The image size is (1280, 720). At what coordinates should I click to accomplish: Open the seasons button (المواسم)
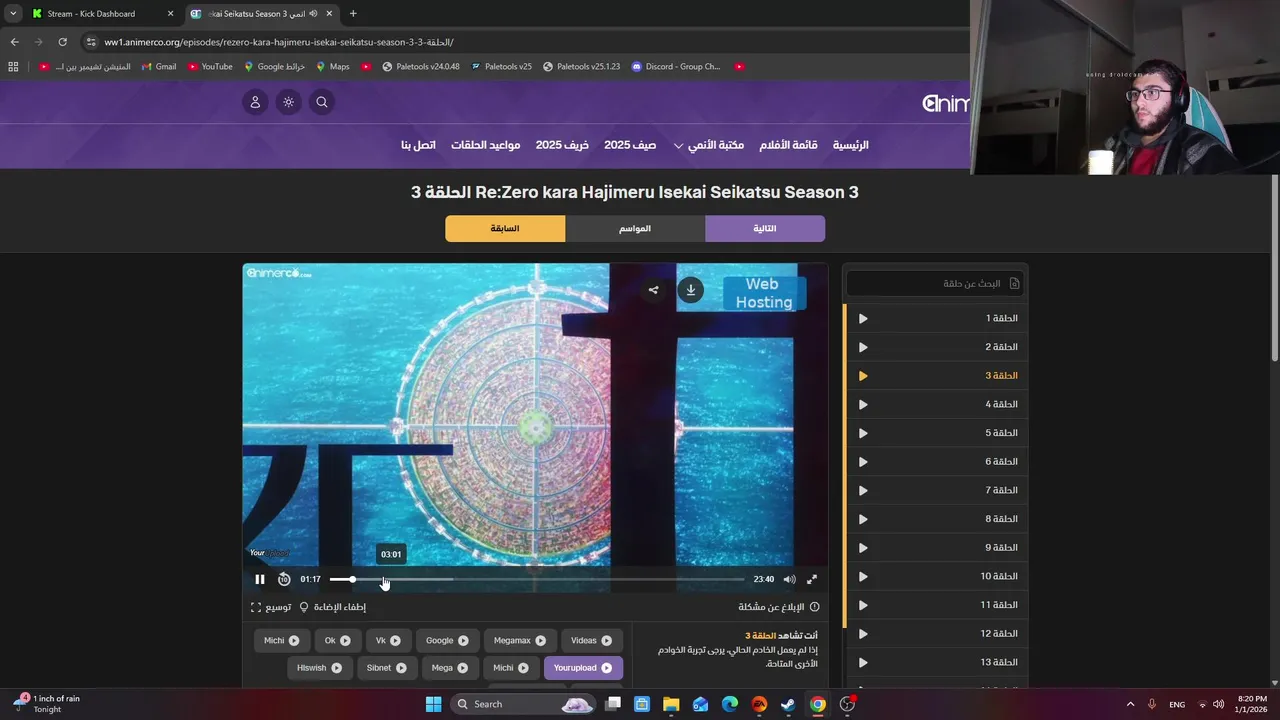point(635,229)
